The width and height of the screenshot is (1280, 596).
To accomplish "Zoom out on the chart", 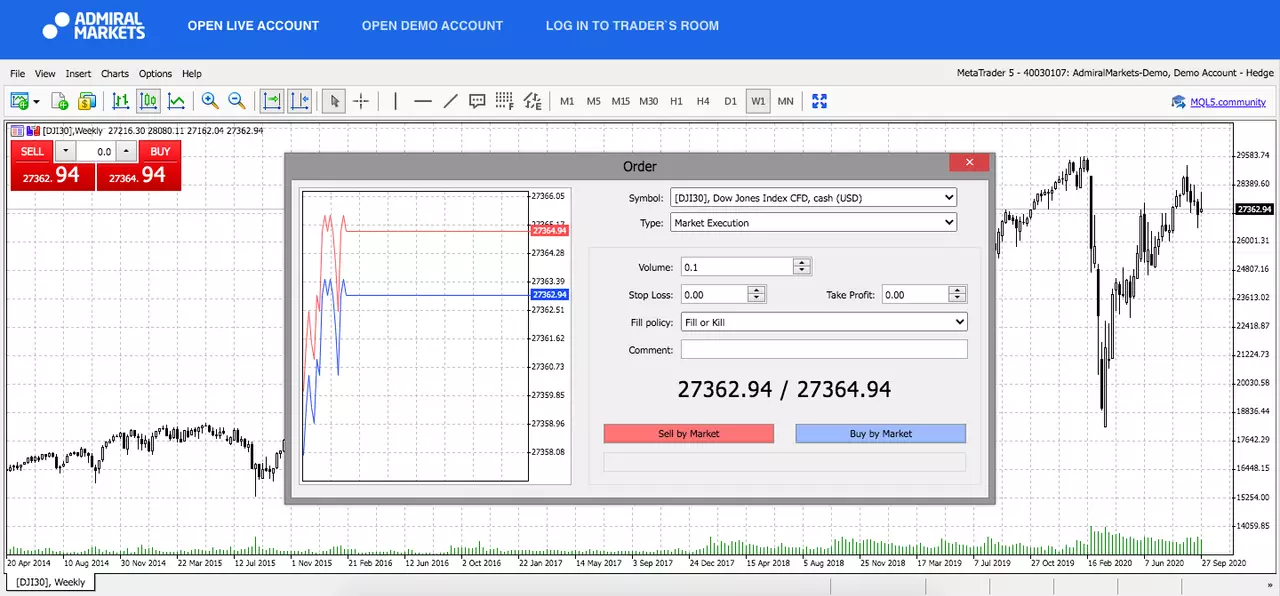I will (237, 101).
